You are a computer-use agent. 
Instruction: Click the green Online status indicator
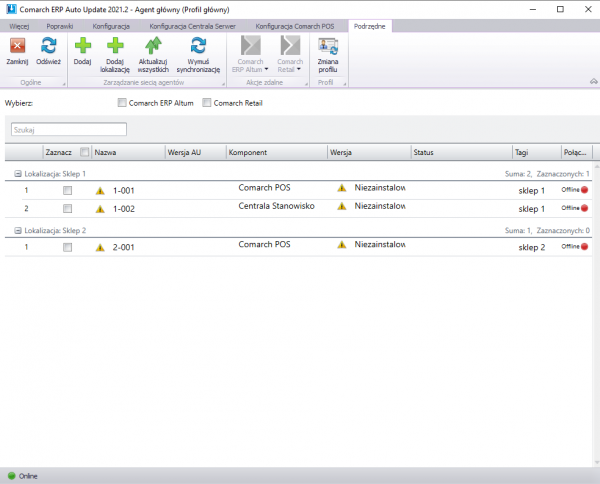point(11,476)
